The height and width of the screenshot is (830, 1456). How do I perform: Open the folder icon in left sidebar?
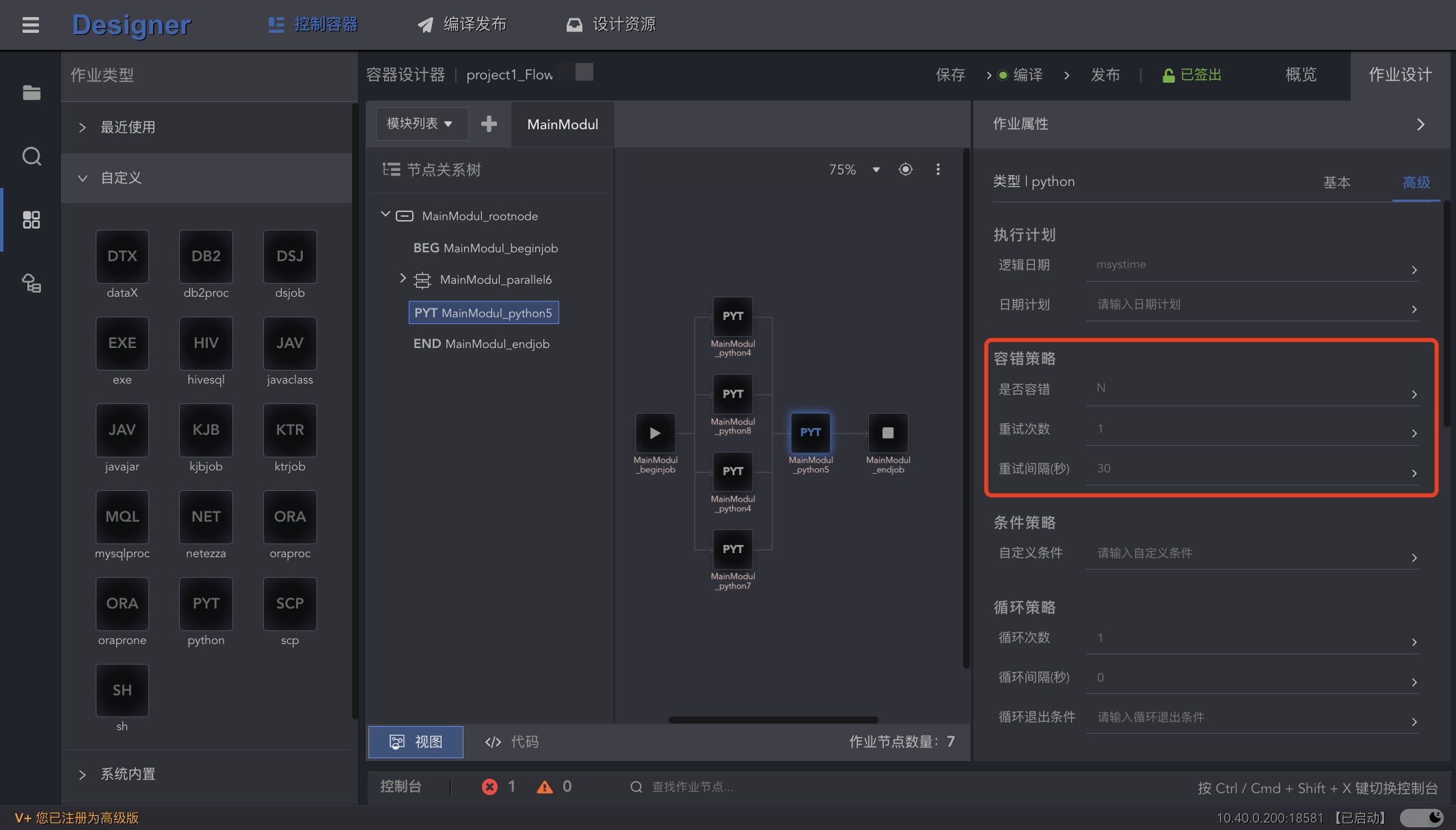click(31, 93)
